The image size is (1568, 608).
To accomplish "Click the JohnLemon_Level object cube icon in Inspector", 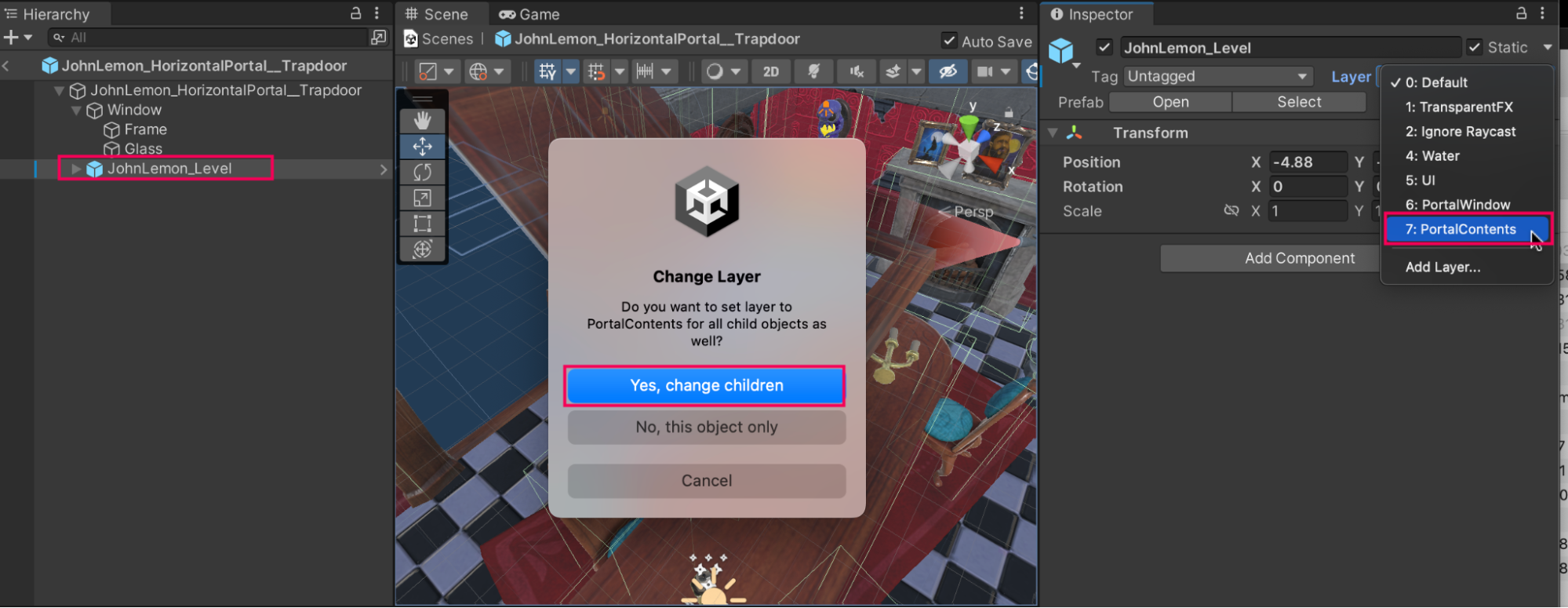I will tap(1061, 50).
